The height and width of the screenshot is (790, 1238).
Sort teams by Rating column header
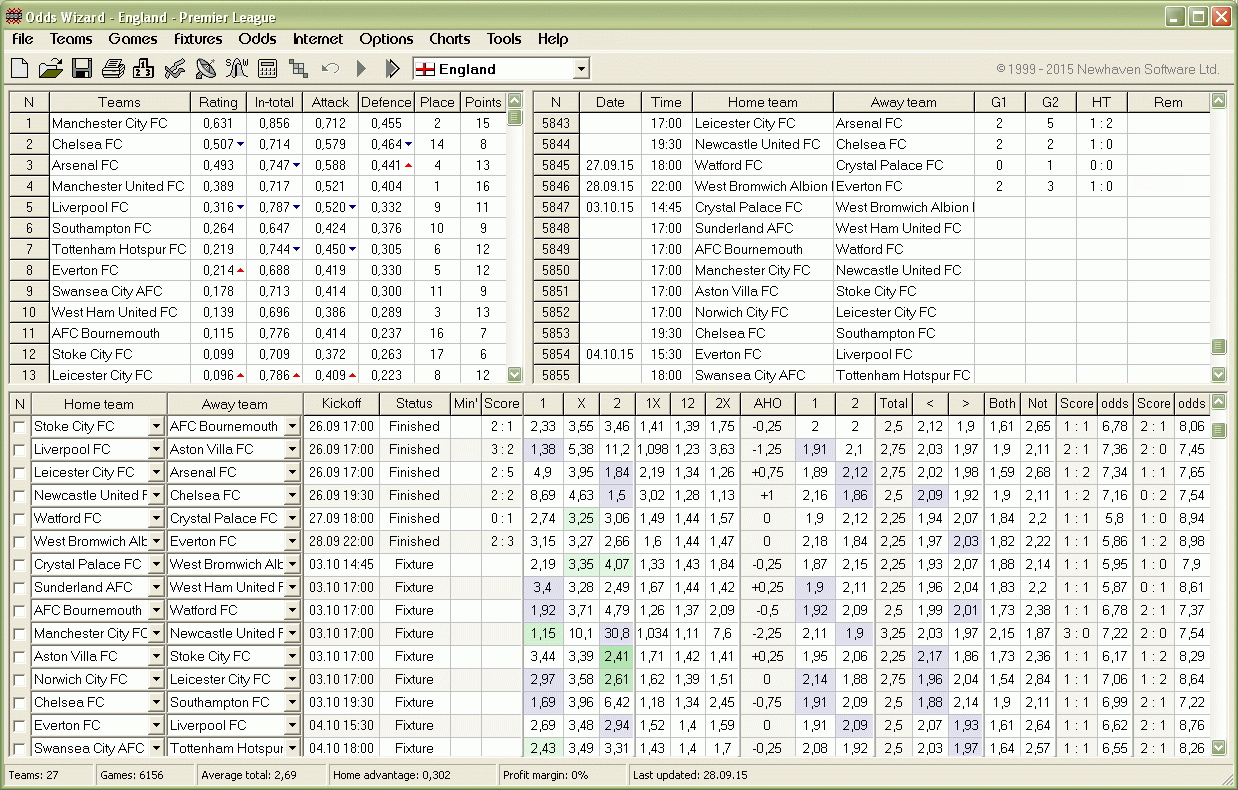[x=218, y=102]
